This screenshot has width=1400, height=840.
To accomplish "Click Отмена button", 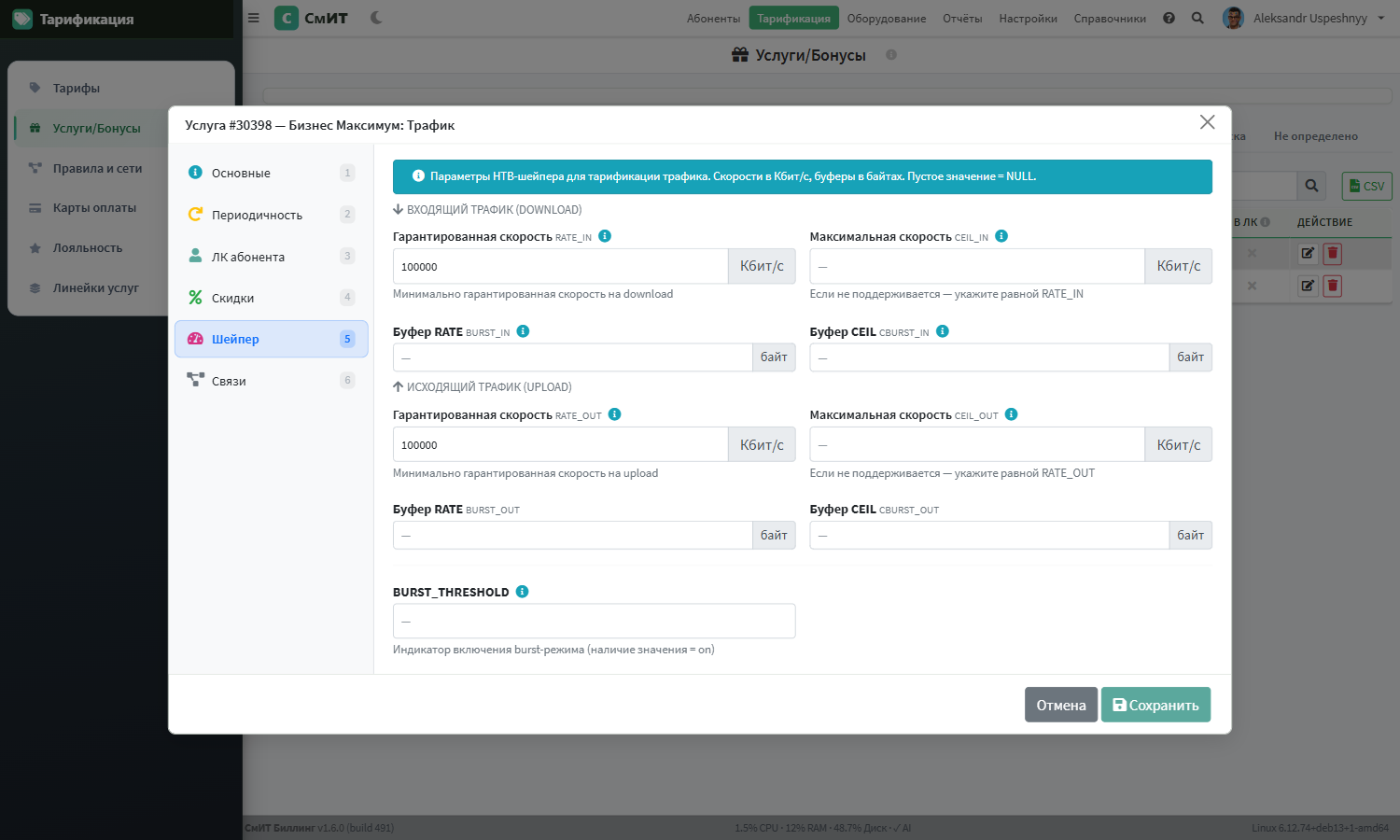I will (1061, 705).
